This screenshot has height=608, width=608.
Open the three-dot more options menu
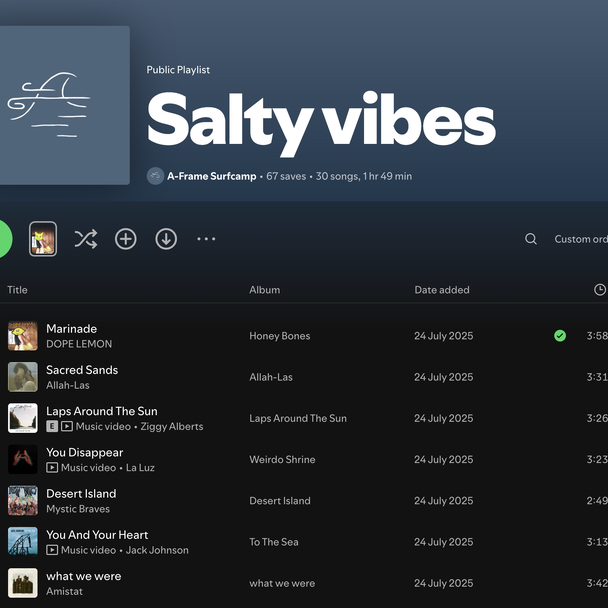pyautogui.click(x=206, y=239)
